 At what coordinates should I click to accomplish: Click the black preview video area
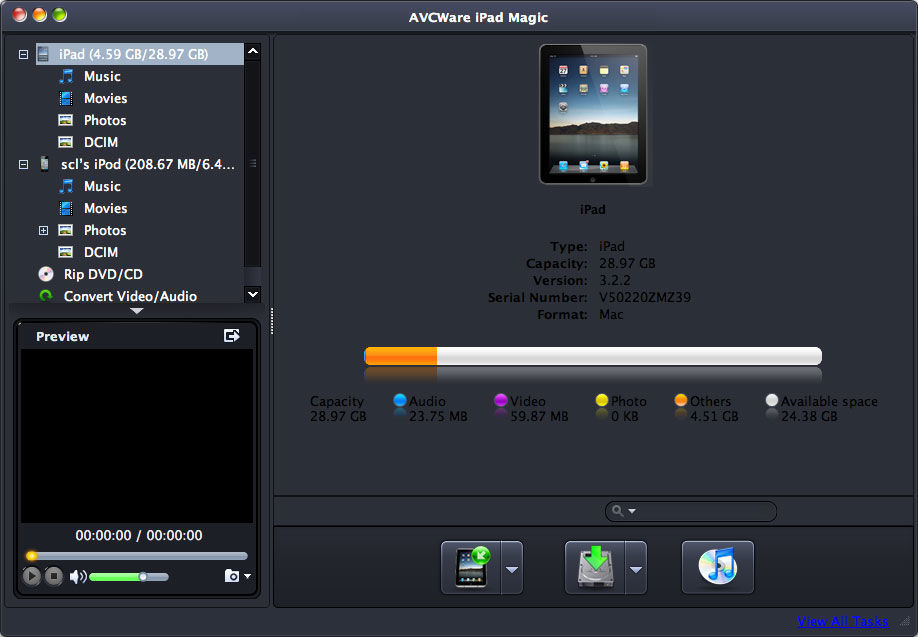137,436
